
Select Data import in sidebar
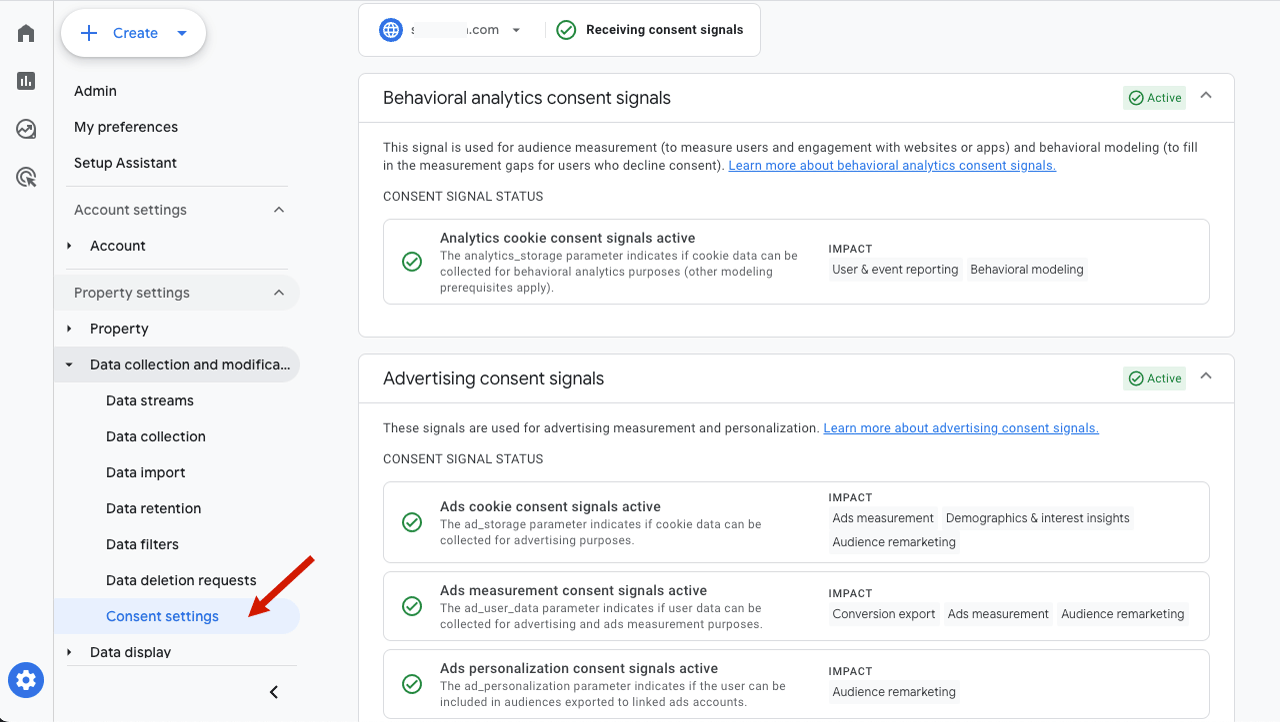(146, 473)
